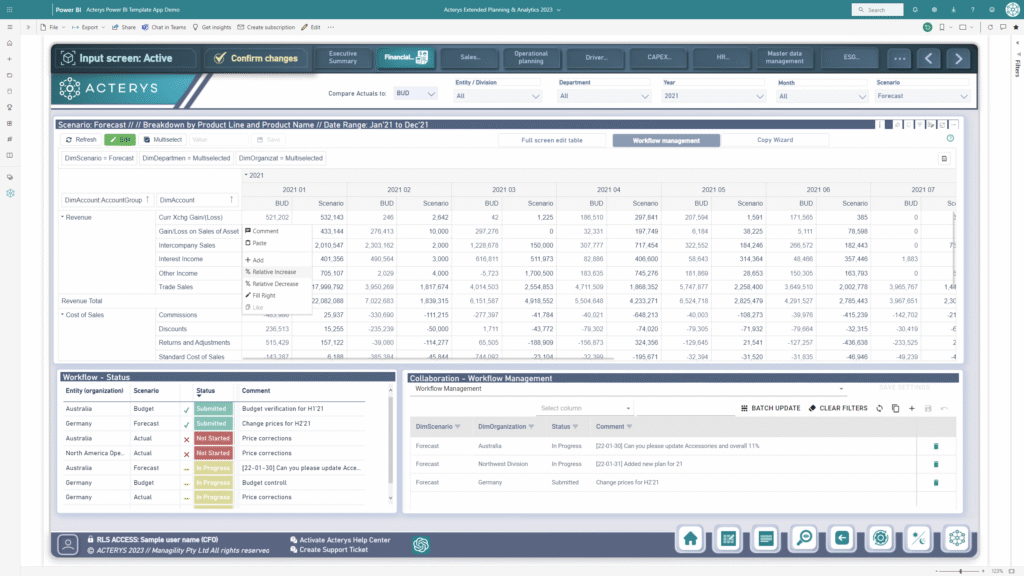Click Confirm changes button
The image size is (1024, 576).
pyautogui.click(x=257, y=58)
